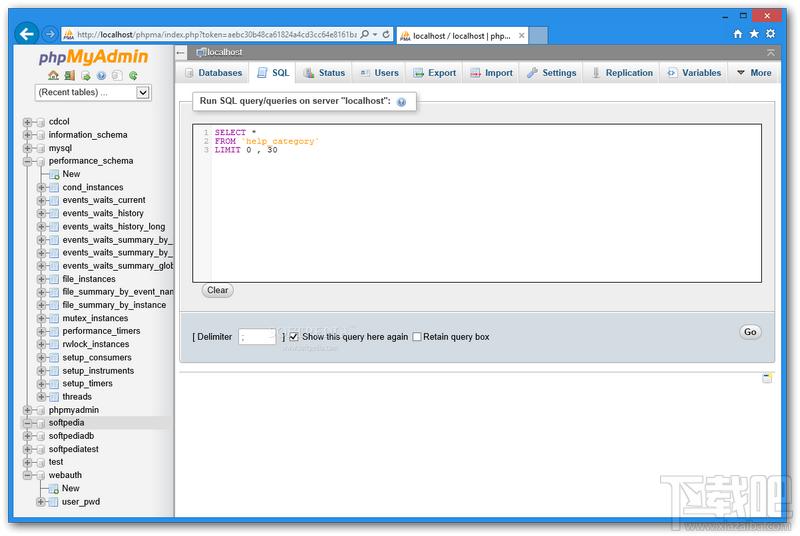The image size is (800, 536).
Task: Open the browser tools gear icon
Action: pos(770,34)
